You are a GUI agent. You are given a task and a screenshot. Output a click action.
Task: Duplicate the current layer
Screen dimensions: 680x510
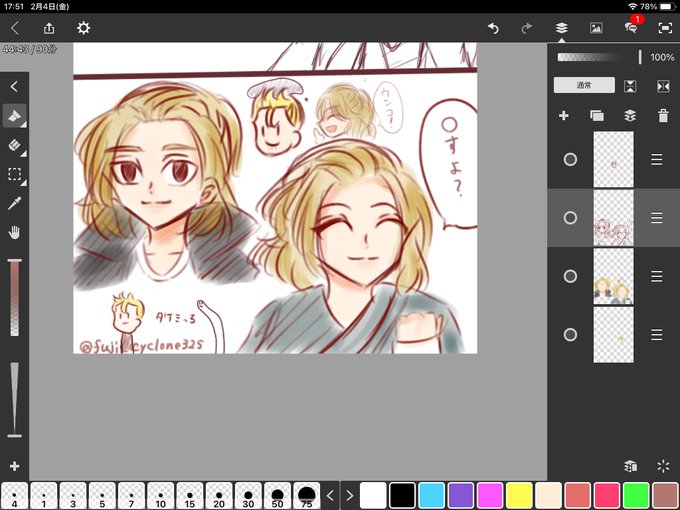point(597,116)
